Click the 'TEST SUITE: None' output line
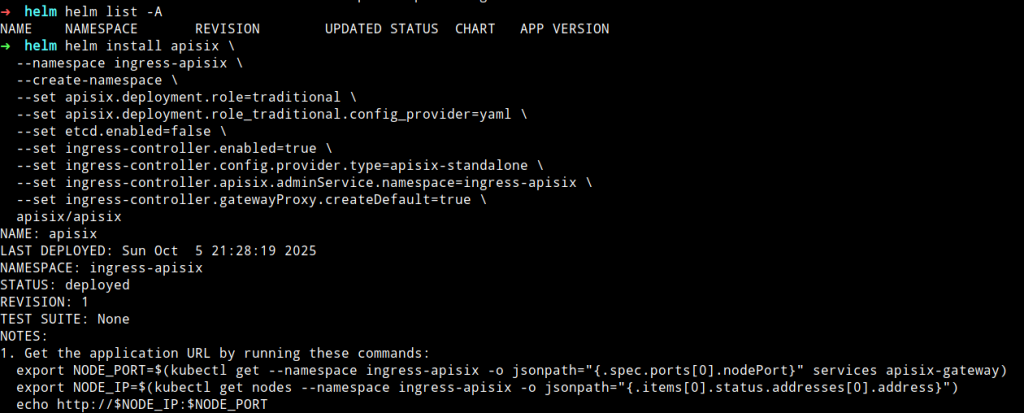1024x413 pixels. coord(65,319)
